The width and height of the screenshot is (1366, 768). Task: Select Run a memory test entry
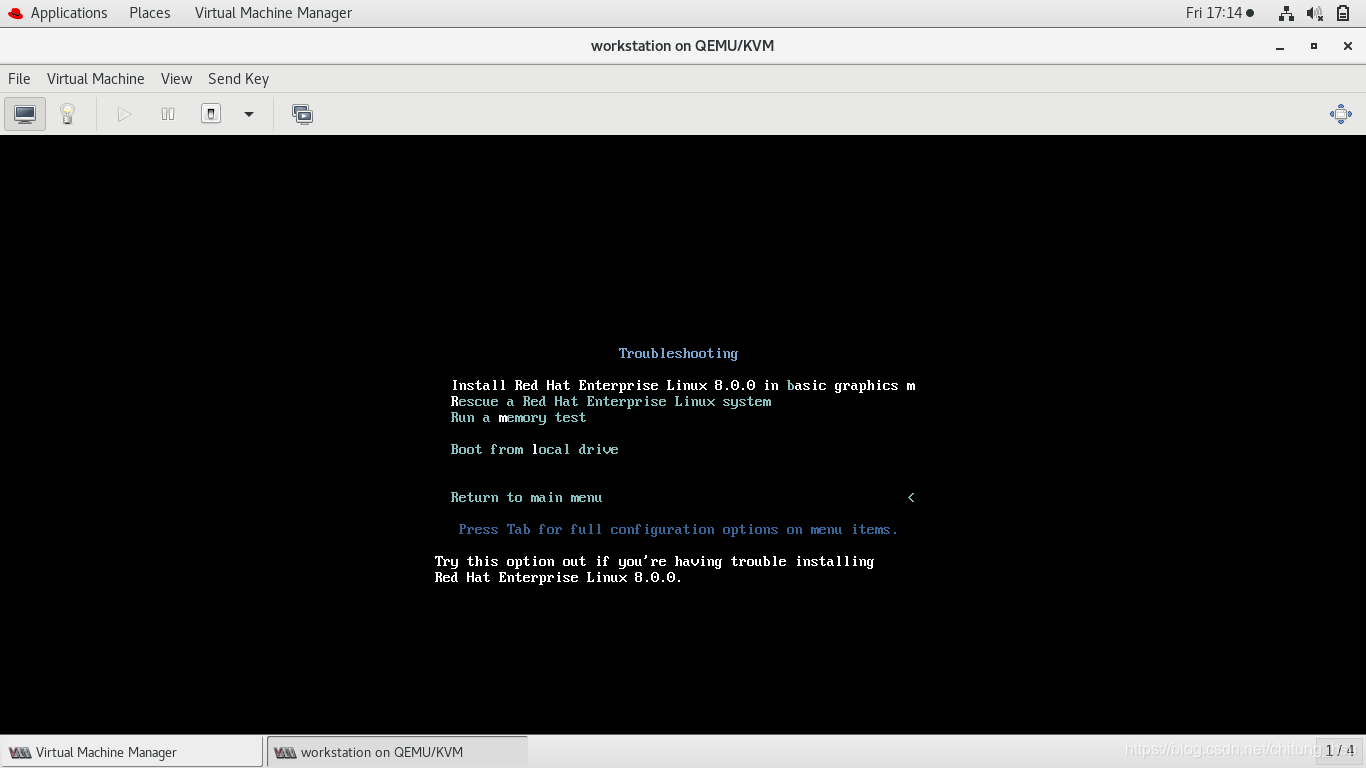point(518,417)
